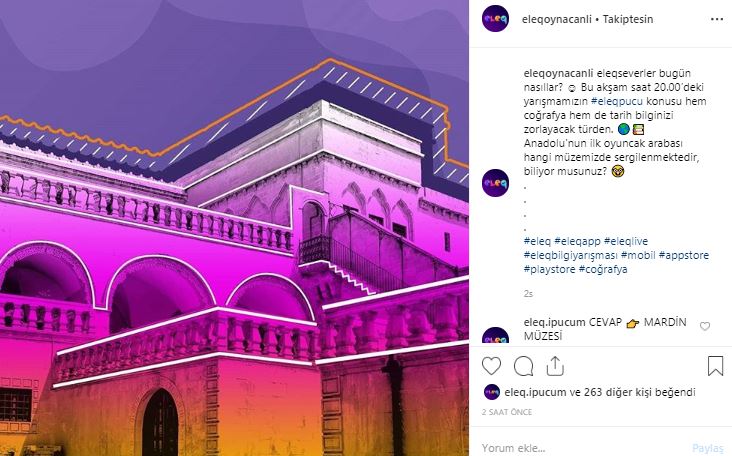732x456 pixels.
Task: Click the eleqoynacanli username in header
Action: tap(556, 19)
